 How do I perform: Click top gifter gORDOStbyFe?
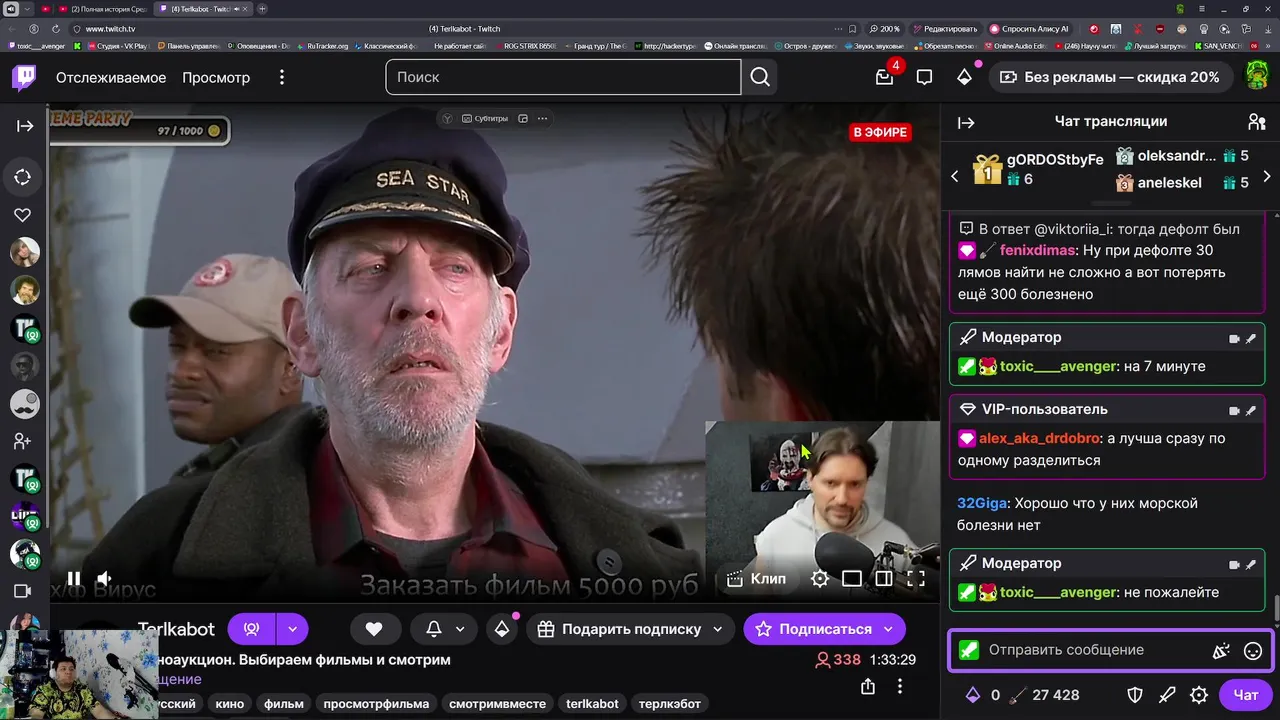pyautogui.click(x=1055, y=160)
